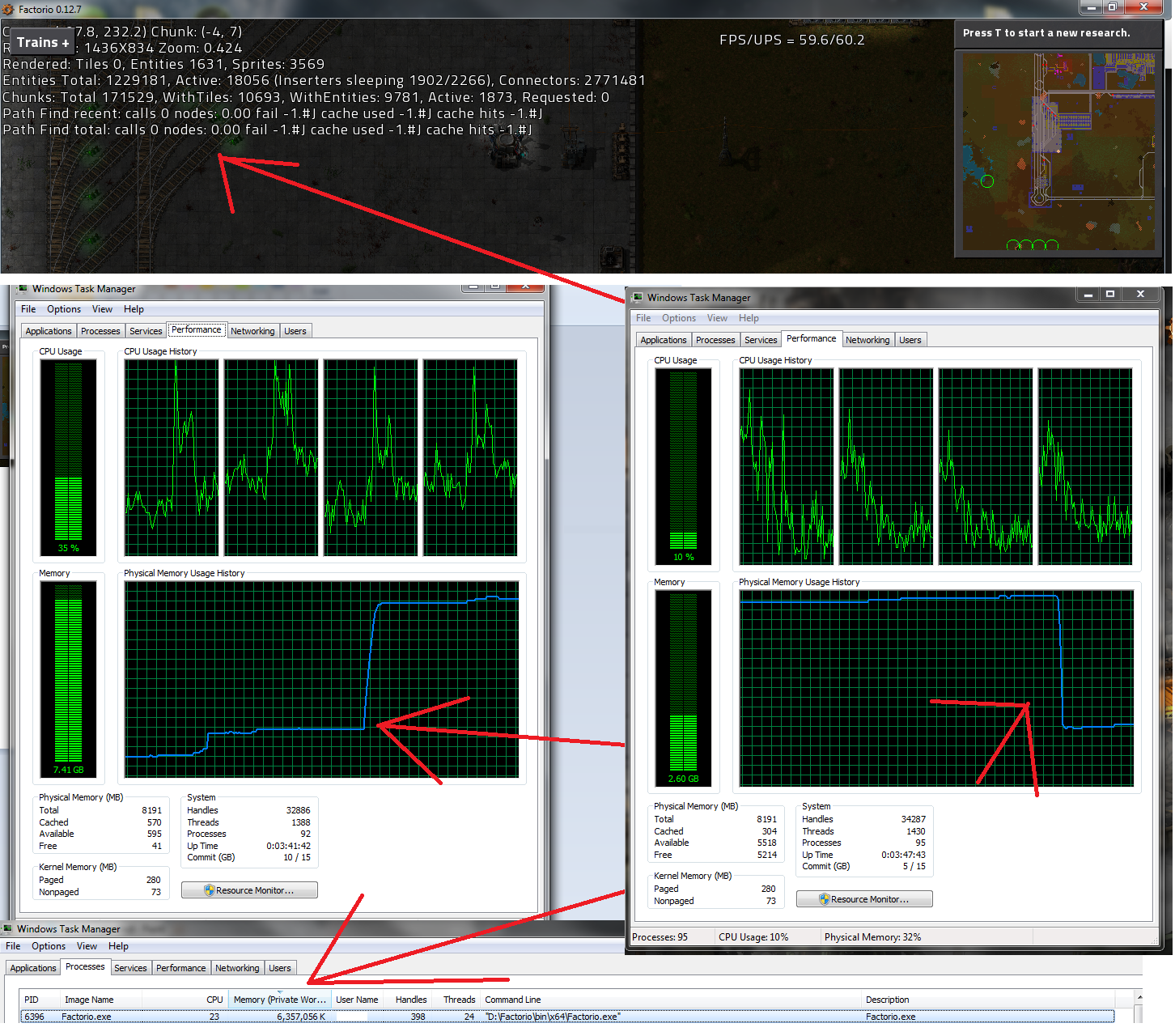Switch to Users tab in the 35% CPU Task Manager

point(295,331)
